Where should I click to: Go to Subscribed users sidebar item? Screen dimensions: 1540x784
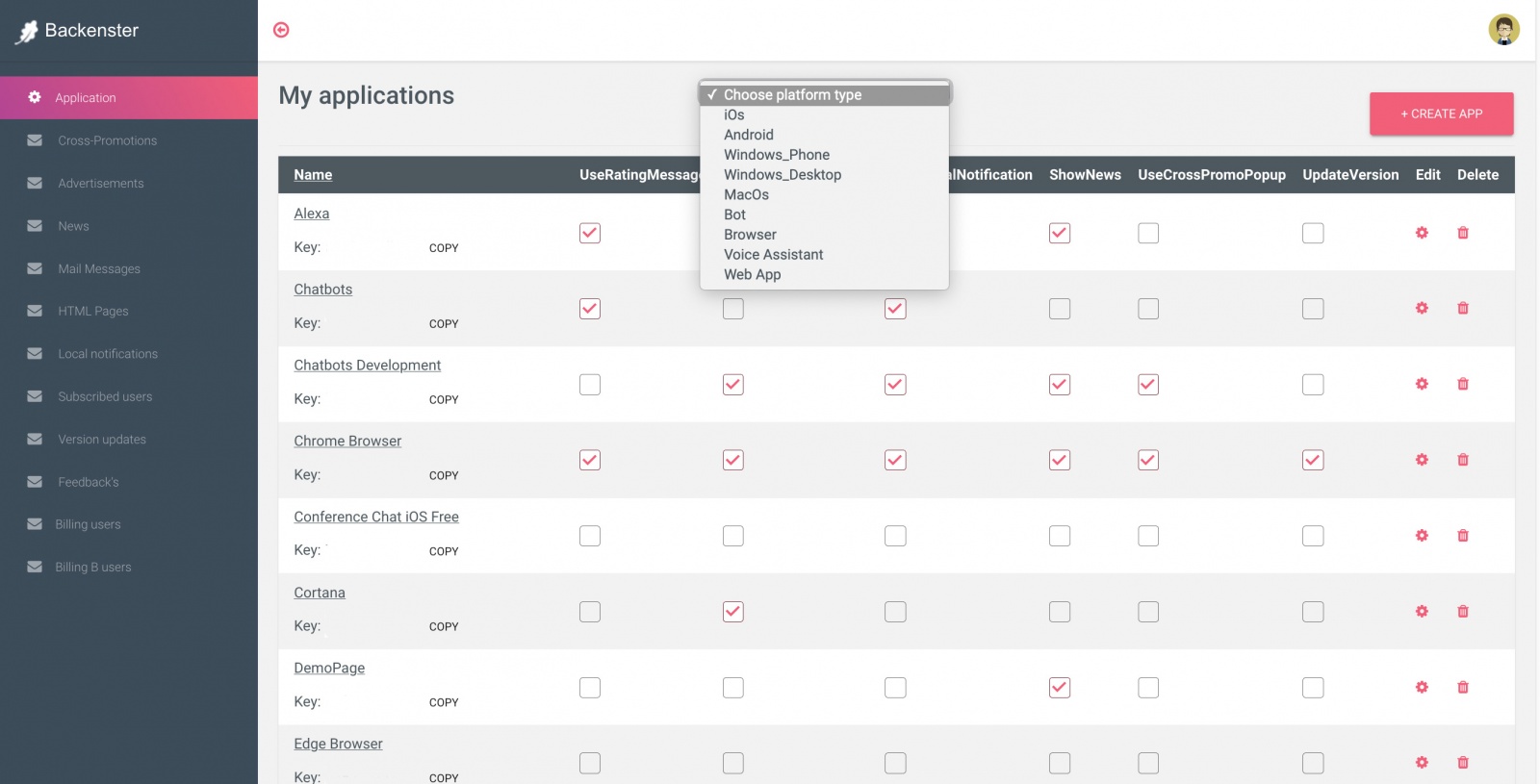coord(105,396)
